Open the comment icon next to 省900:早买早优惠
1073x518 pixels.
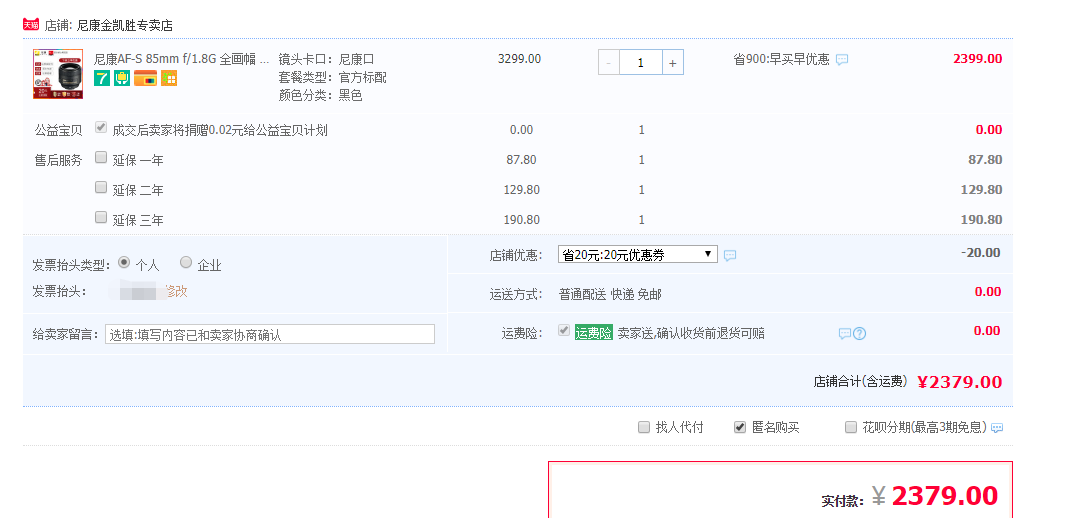pyautogui.click(x=842, y=60)
